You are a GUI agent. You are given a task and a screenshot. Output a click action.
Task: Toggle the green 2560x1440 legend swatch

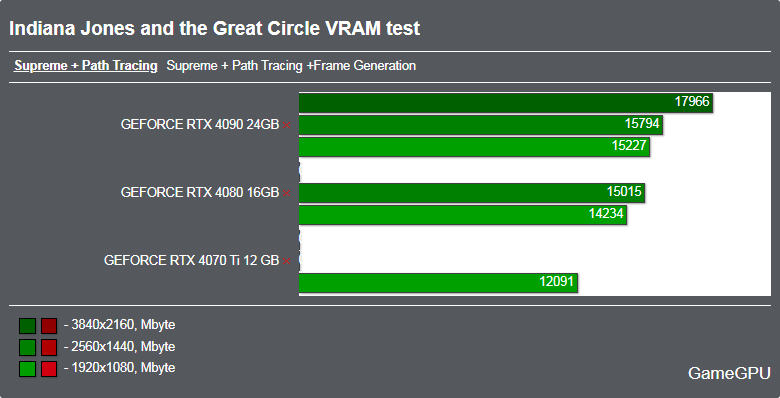pyautogui.click(x=27, y=347)
